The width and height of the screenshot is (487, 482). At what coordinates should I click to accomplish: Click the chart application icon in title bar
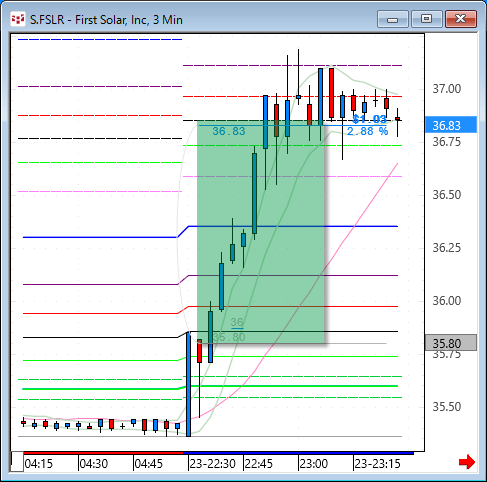pyautogui.click(x=17, y=19)
